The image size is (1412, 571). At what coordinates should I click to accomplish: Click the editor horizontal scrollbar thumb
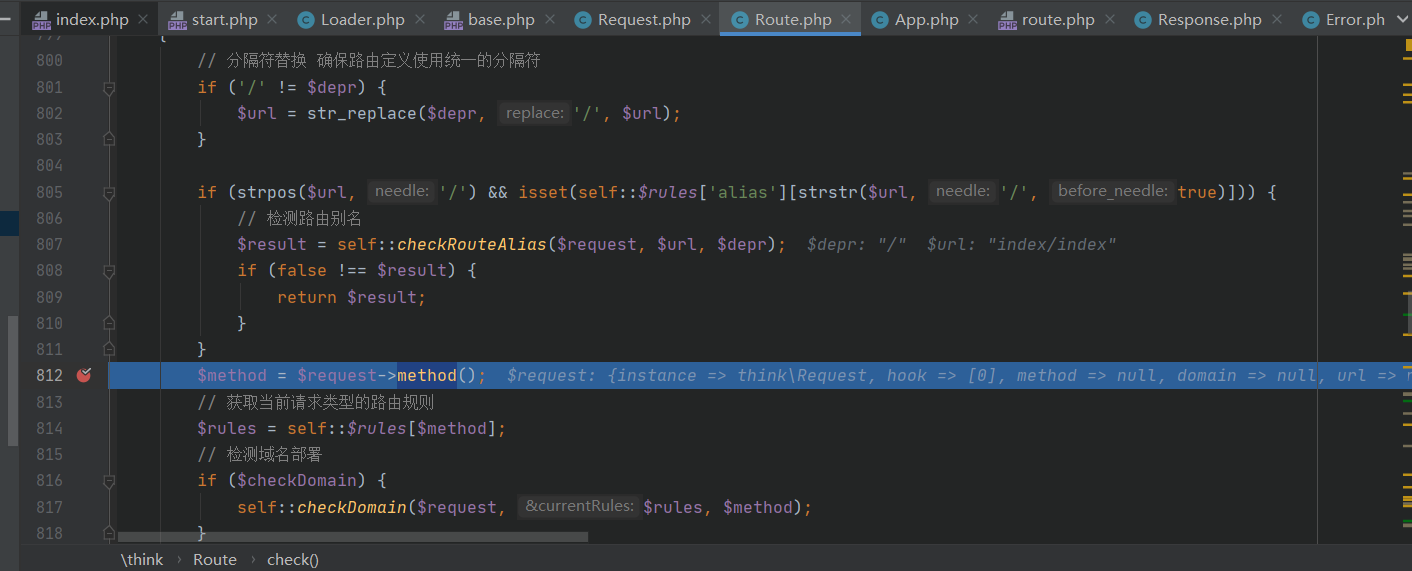pos(353,537)
